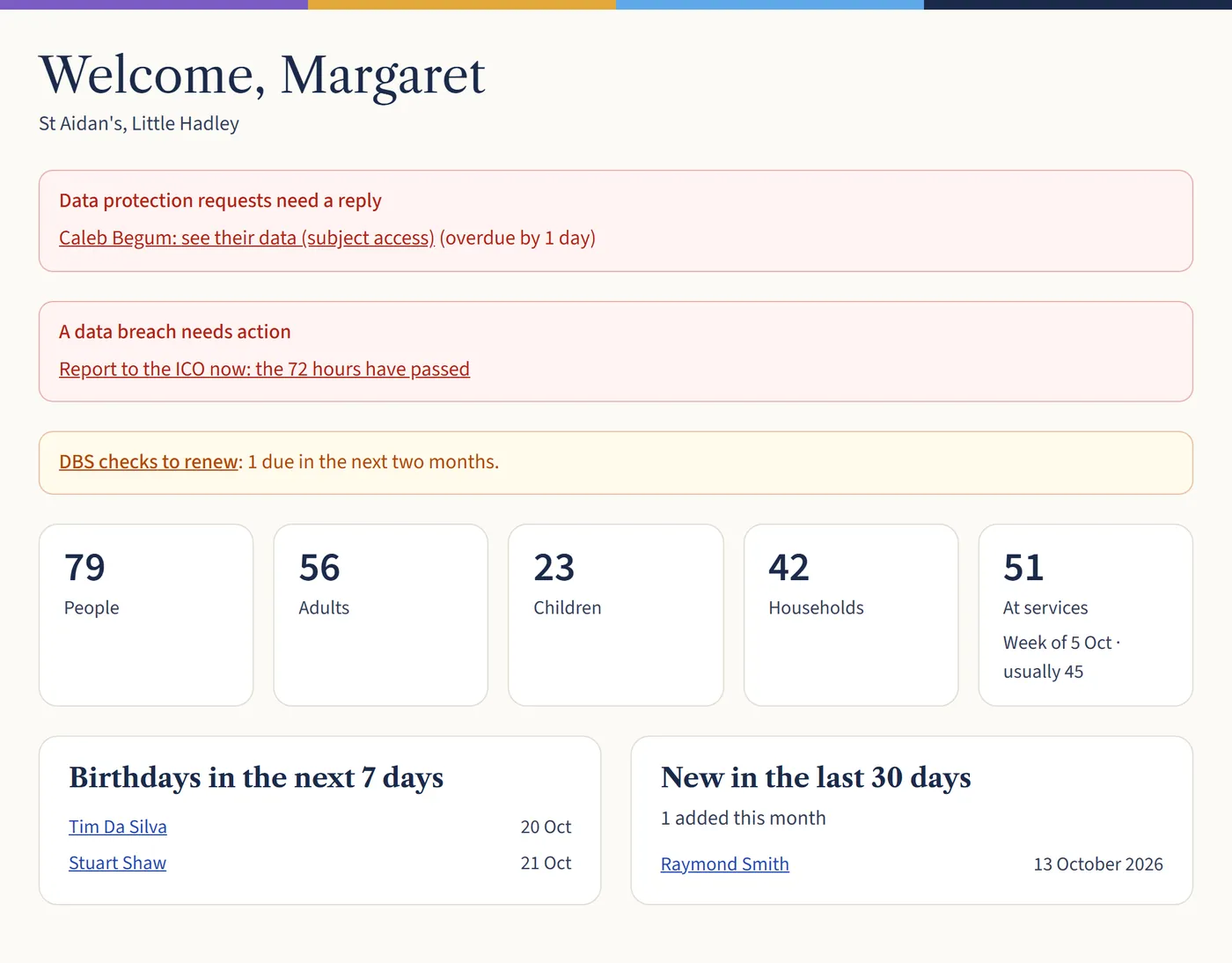Viewport: 1232px width, 963px height.
Task: Click 'St Aidan's, Little Hadley' subtitle
Action: pos(139,123)
